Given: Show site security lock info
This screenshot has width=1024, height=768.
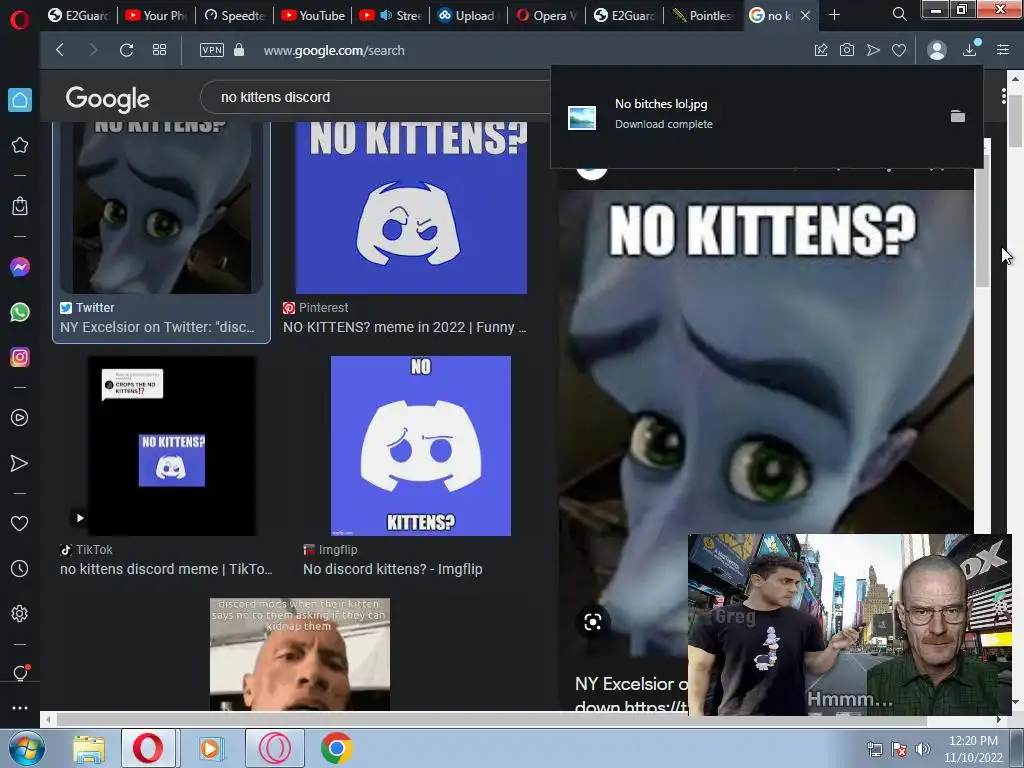Looking at the screenshot, I should (x=239, y=50).
